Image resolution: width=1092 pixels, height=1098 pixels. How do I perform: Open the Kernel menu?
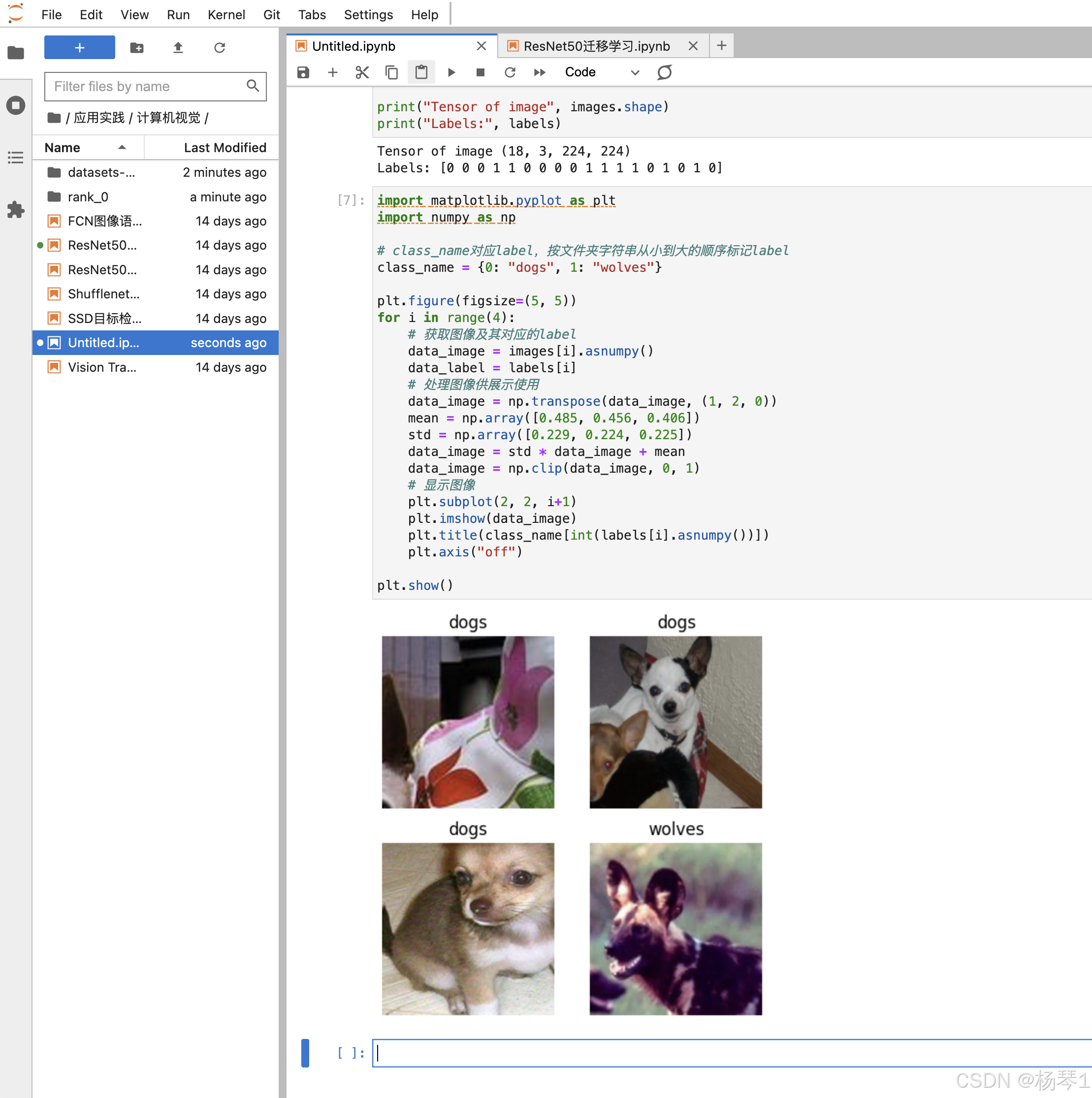point(226,14)
